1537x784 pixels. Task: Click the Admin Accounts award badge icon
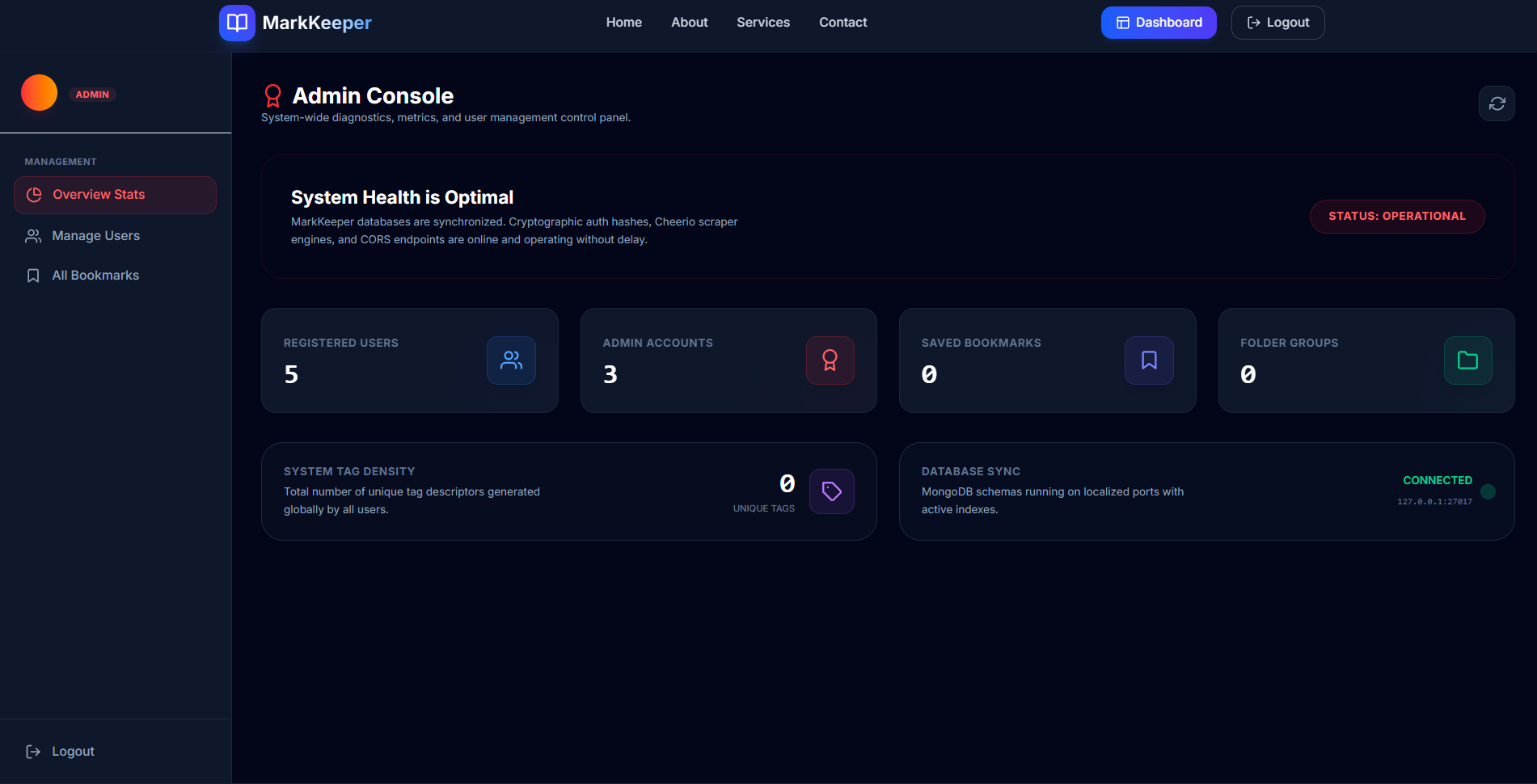click(830, 360)
